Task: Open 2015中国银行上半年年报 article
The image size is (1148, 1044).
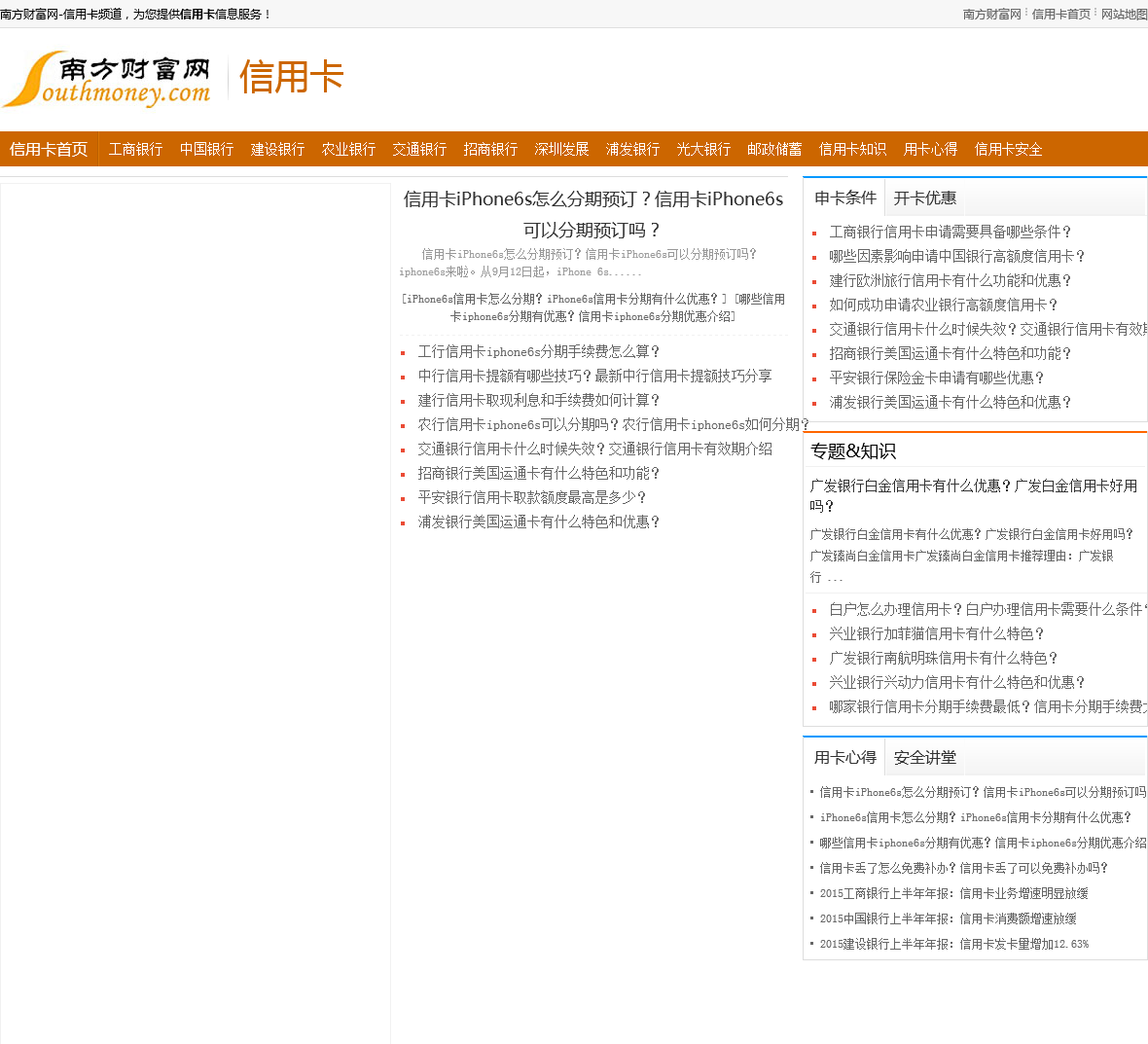Action: (949, 918)
